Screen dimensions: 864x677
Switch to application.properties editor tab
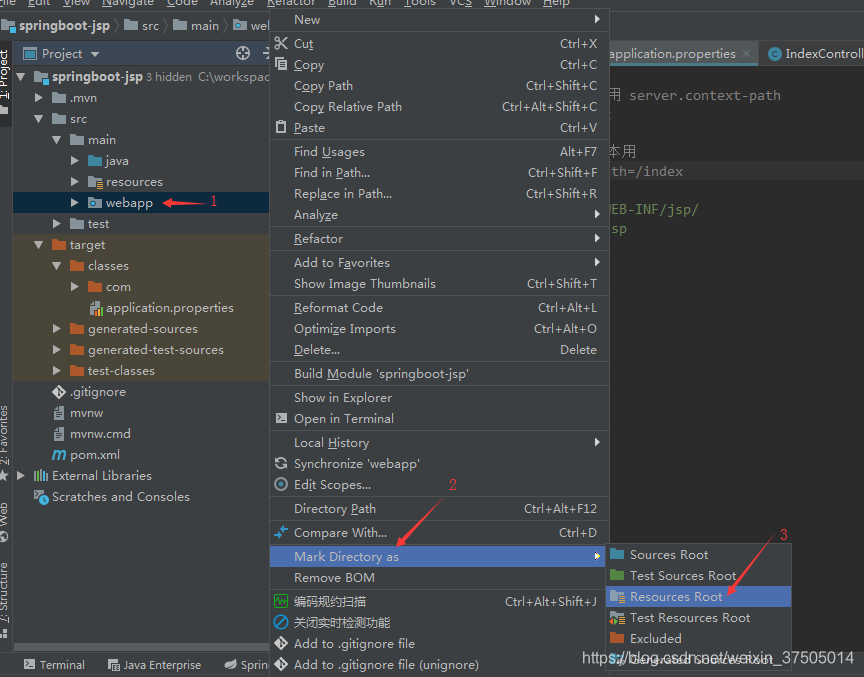click(672, 53)
